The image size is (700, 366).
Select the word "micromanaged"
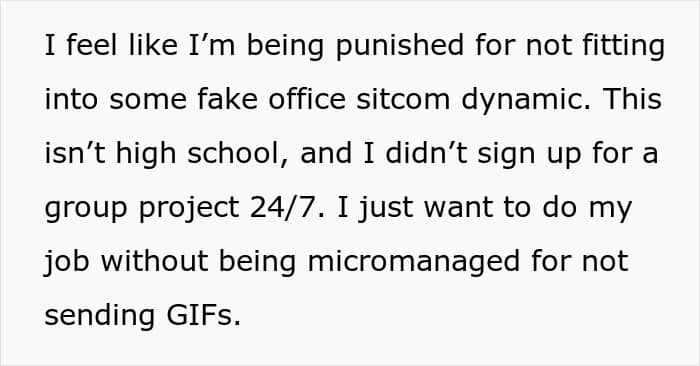[x=413, y=263]
